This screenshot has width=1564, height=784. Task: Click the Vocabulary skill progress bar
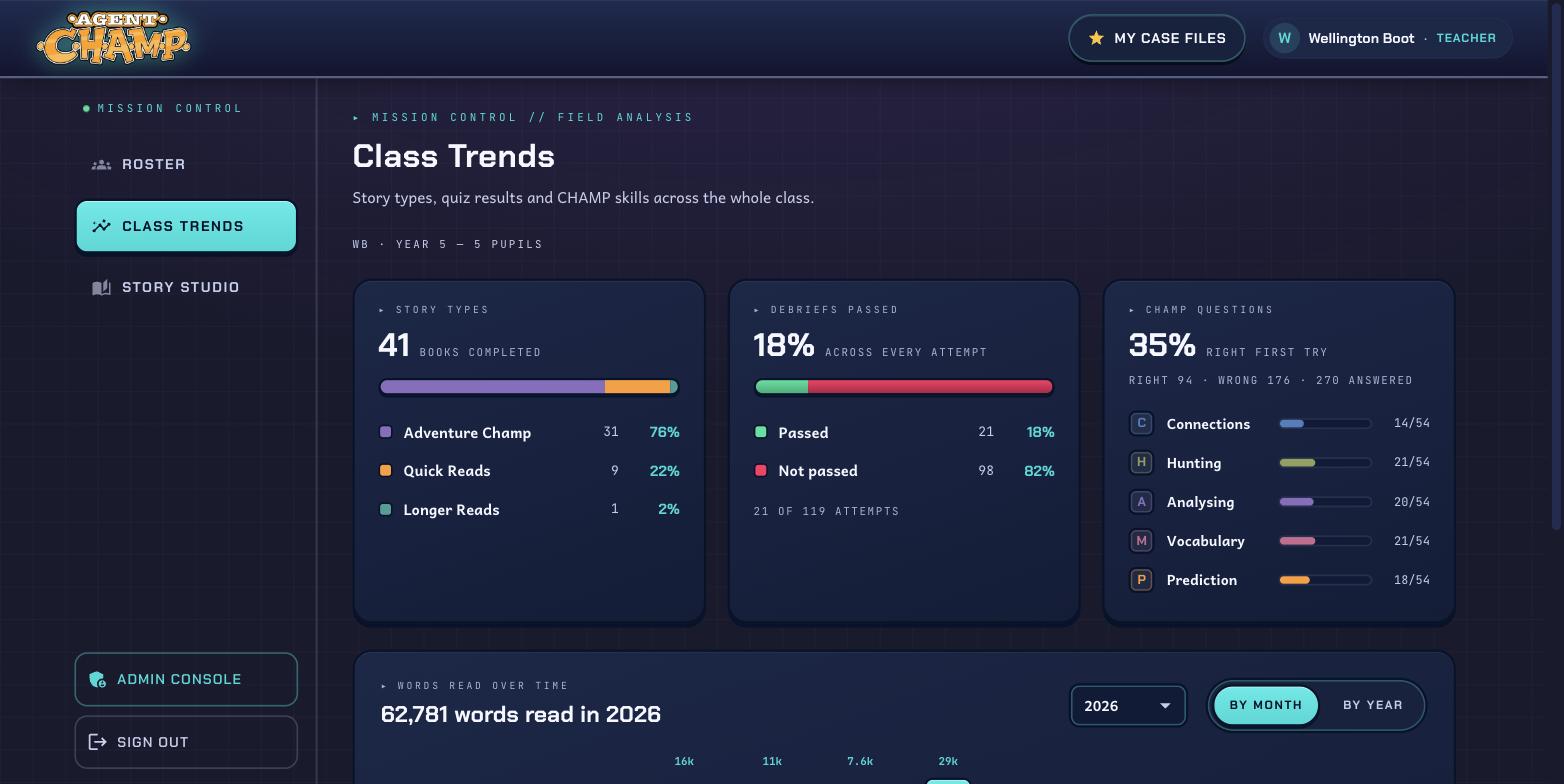pos(1325,541)
